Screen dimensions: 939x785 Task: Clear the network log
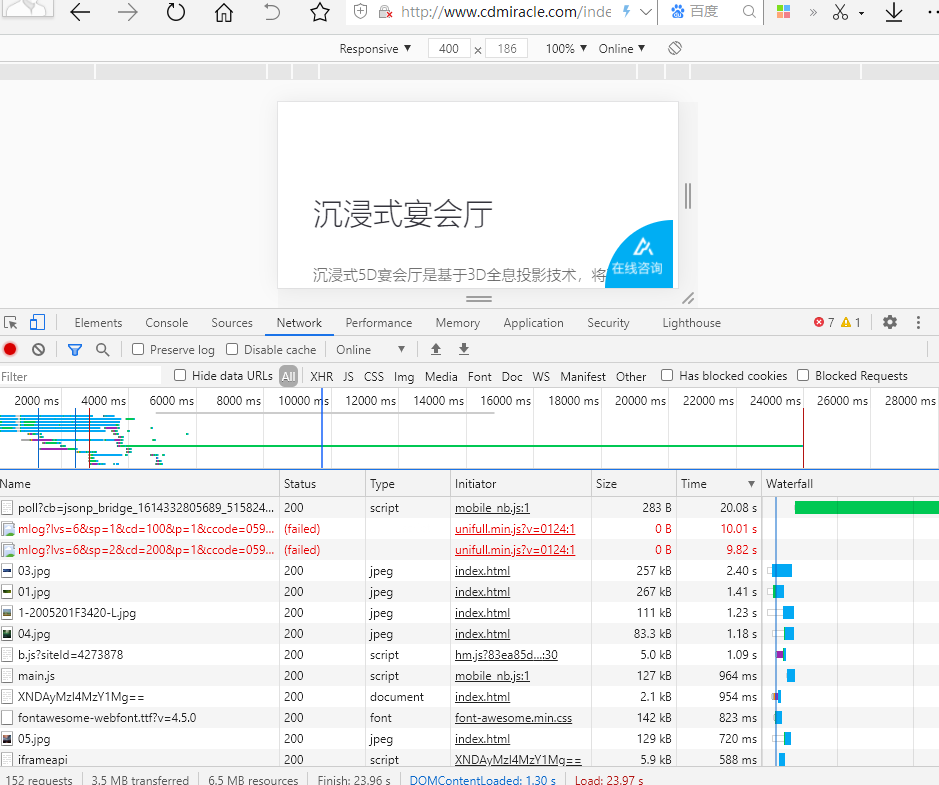click(38, 349)
